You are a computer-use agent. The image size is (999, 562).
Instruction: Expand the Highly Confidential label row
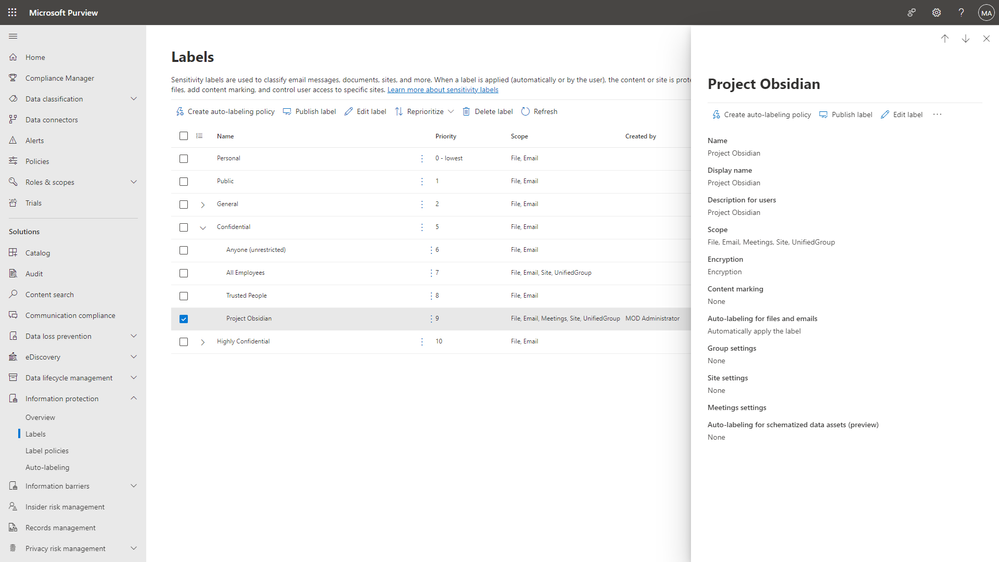click(203, 342)
